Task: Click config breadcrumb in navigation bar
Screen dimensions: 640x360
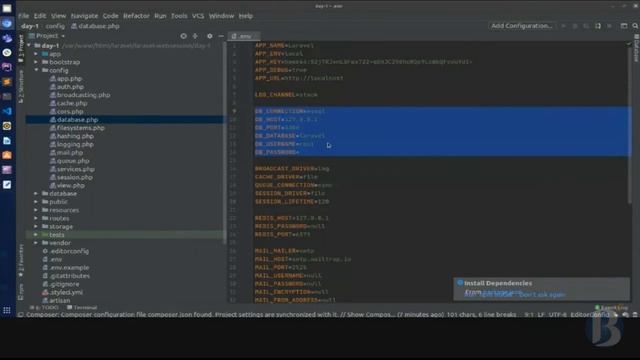Action: [x=55, y=26]
